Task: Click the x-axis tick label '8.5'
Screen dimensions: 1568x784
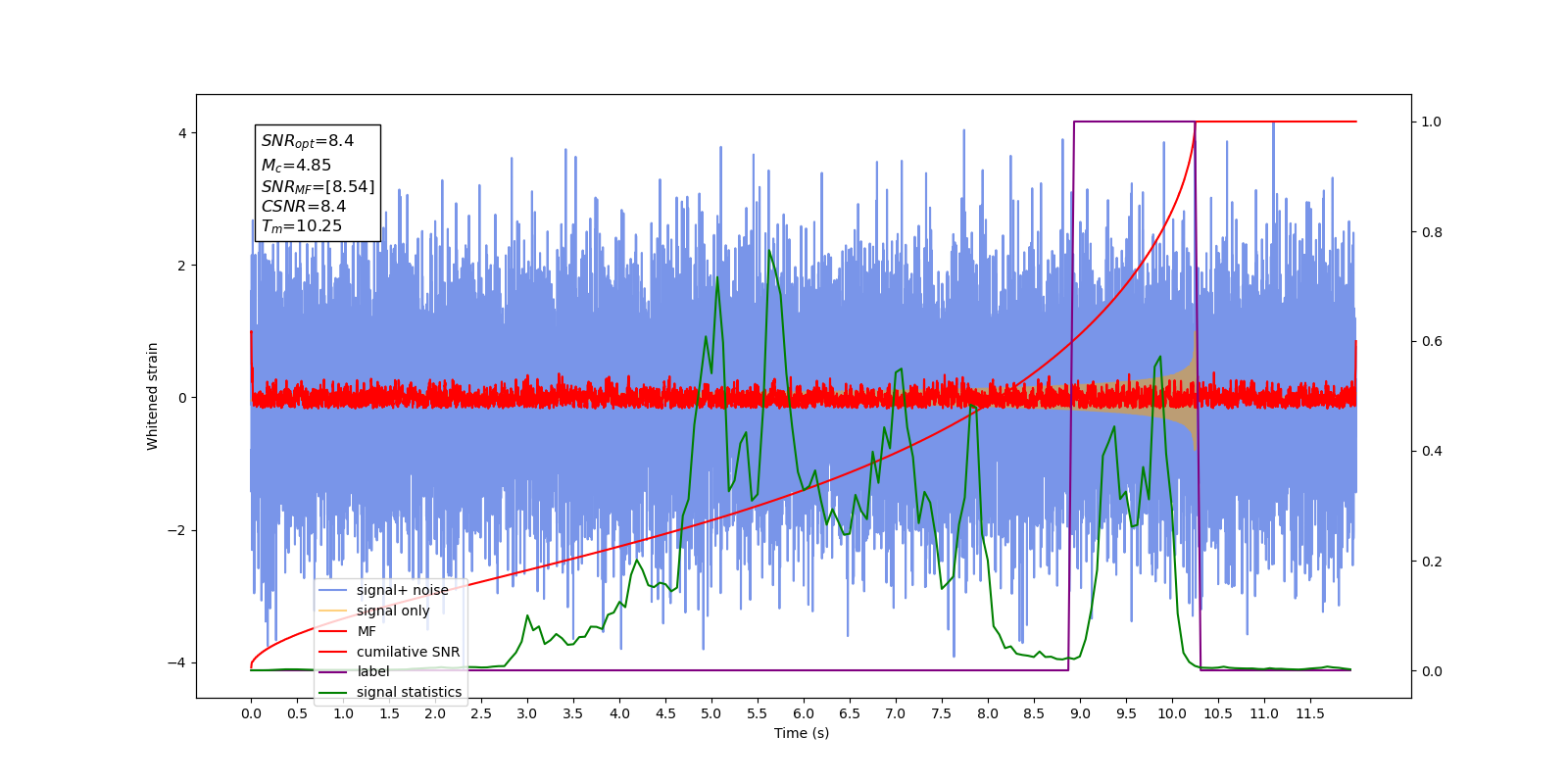Action: (1034, 713)
